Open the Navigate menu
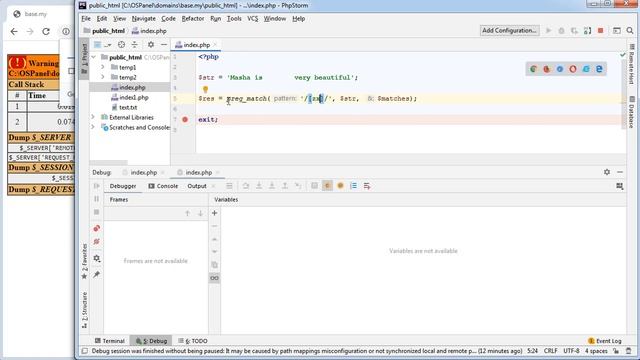This screenshot has width=640, height=360. (143, 19)
